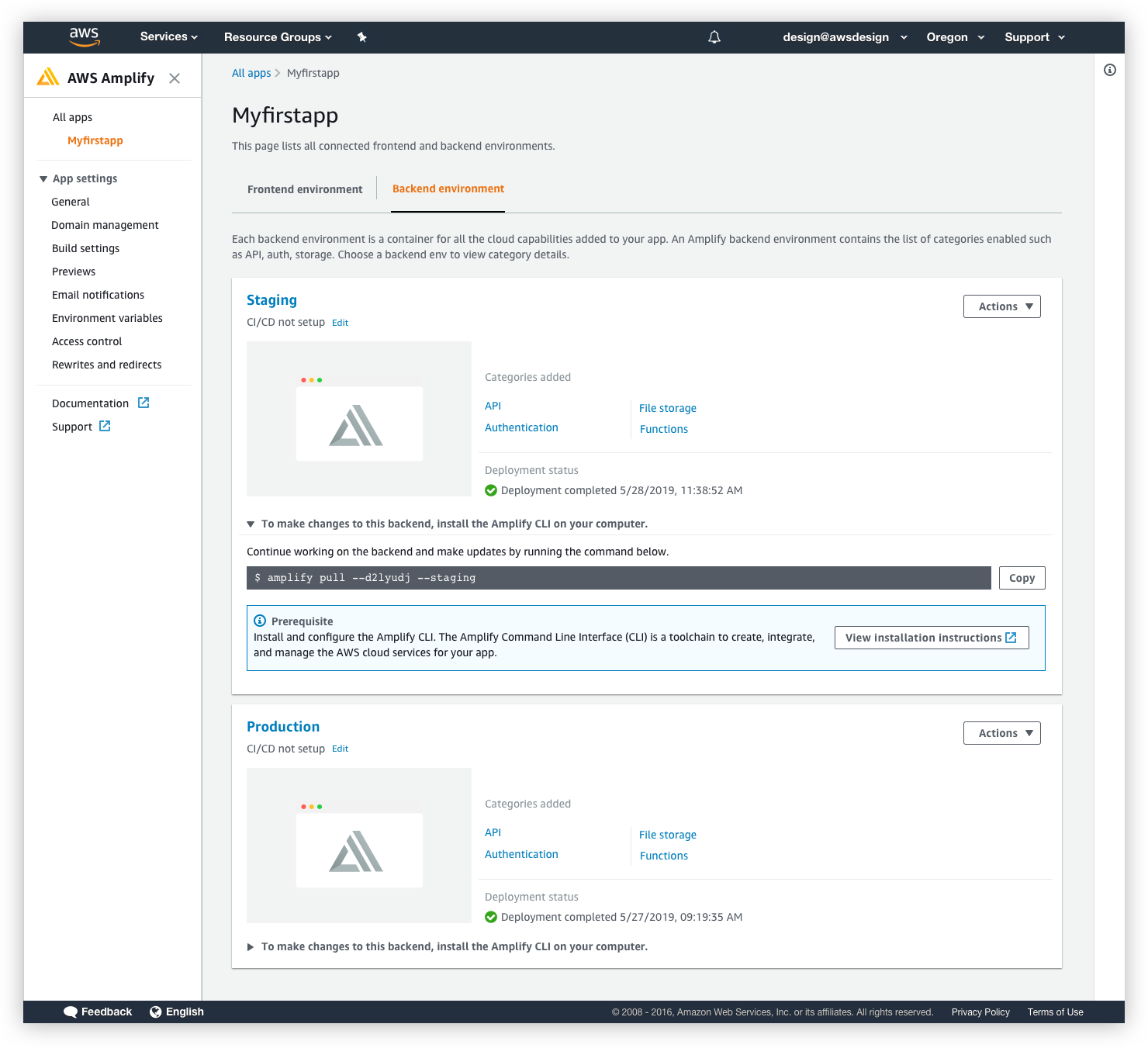Image resolution: width=1148 pixels, height=1048 pixels.
Task: Copy the amplify pull command
Action: click(x=1022, y=578)
